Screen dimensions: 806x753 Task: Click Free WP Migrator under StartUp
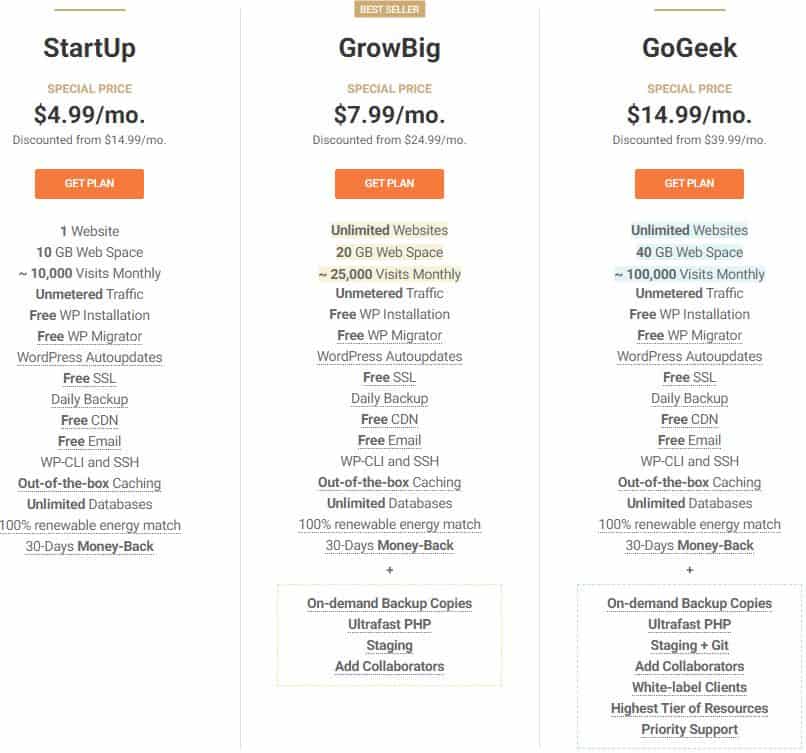(89, 336)
